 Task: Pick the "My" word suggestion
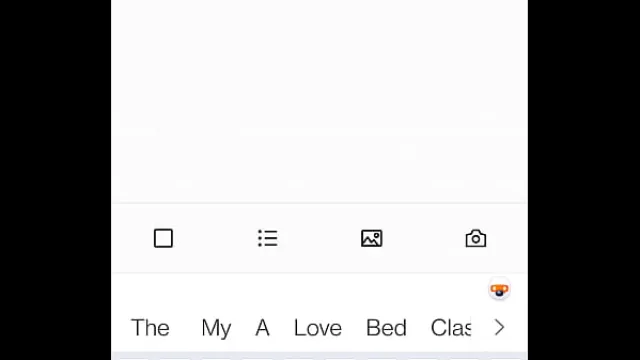(x=216, y=328)
